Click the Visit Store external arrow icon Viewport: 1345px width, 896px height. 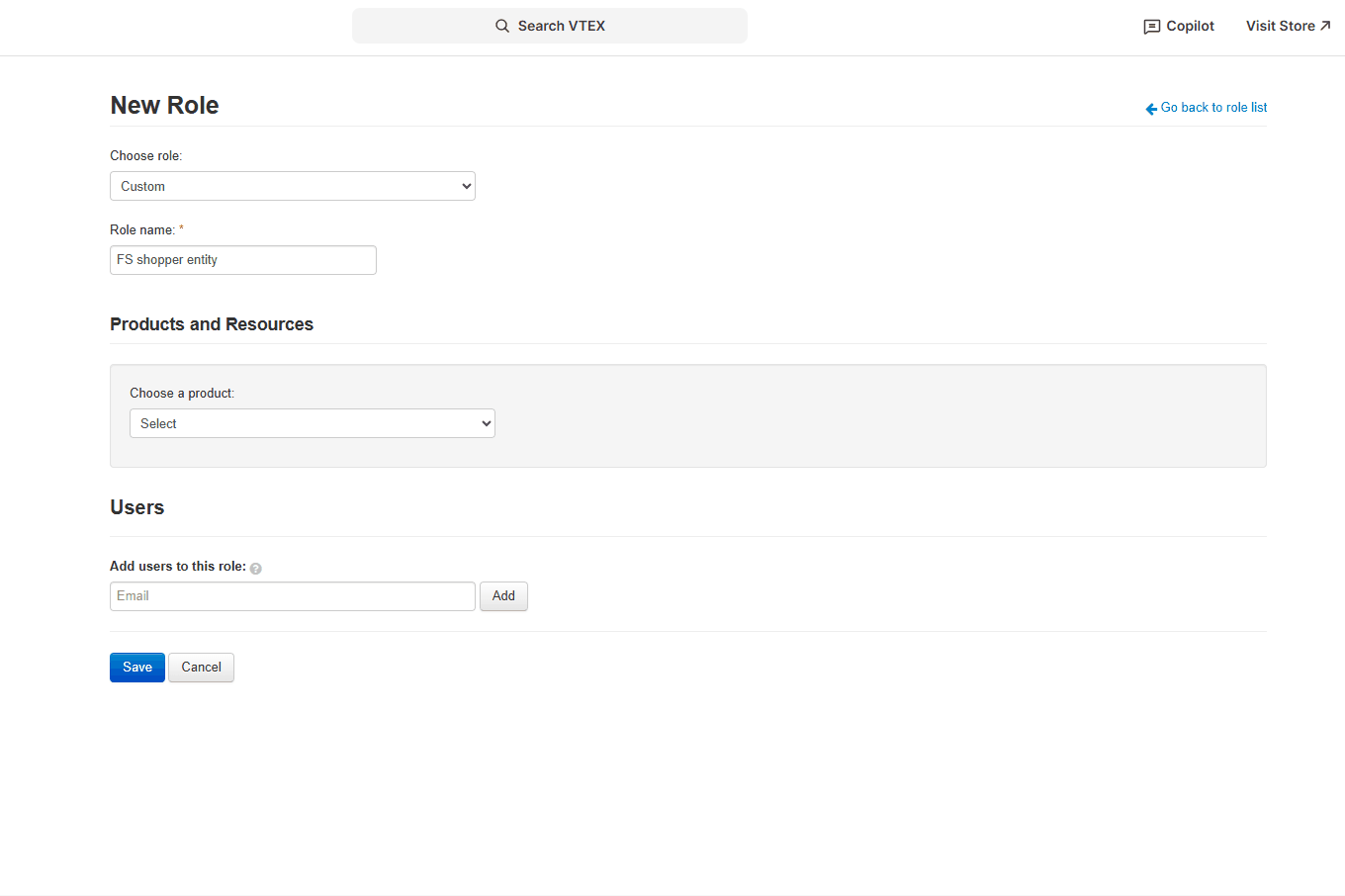point(1325,26)
